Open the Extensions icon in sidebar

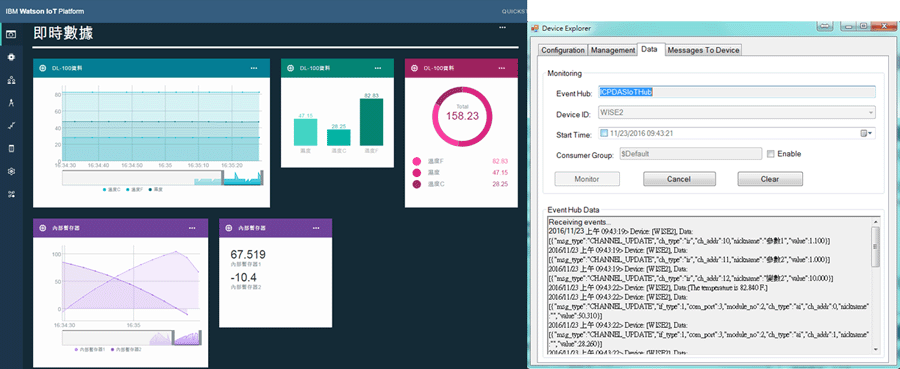point(11,194)
